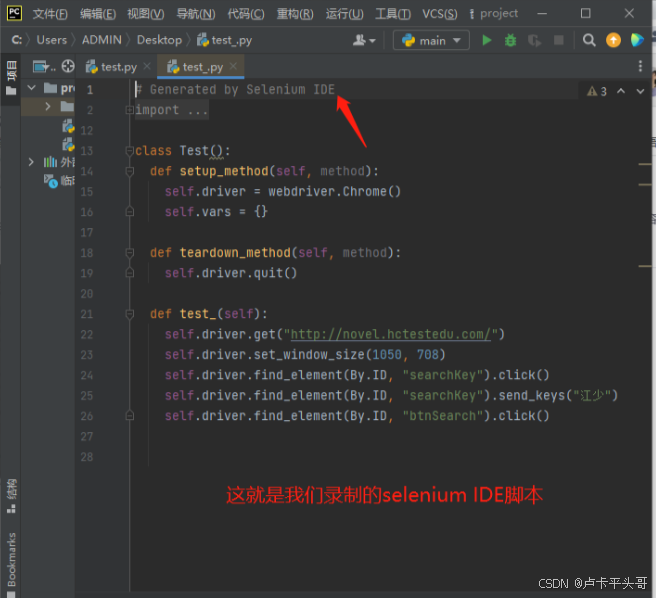Select the scratches and consoles tree item
This screenshot has height=598, width=656.
59,181
